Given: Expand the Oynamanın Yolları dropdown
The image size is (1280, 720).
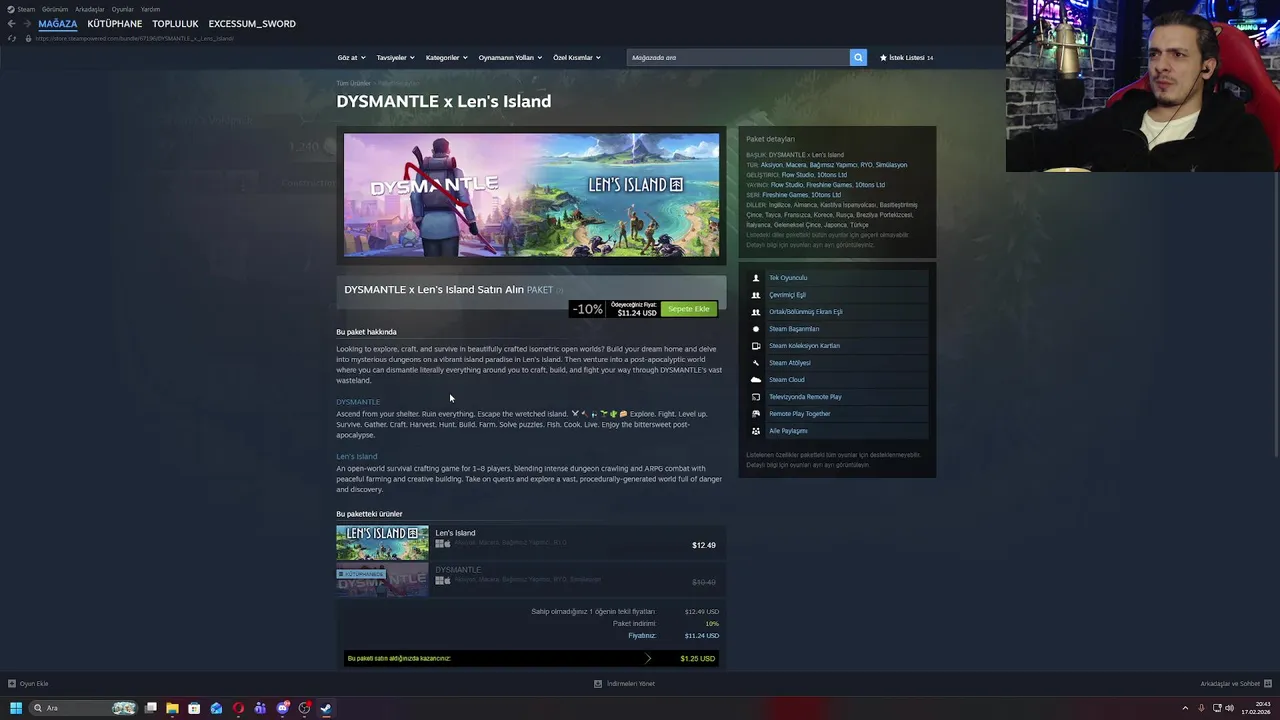Looking at the screenshot, I should [510, 58].
